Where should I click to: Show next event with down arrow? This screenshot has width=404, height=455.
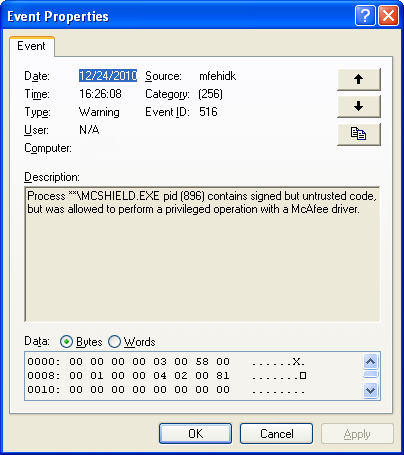coord(359,106)
